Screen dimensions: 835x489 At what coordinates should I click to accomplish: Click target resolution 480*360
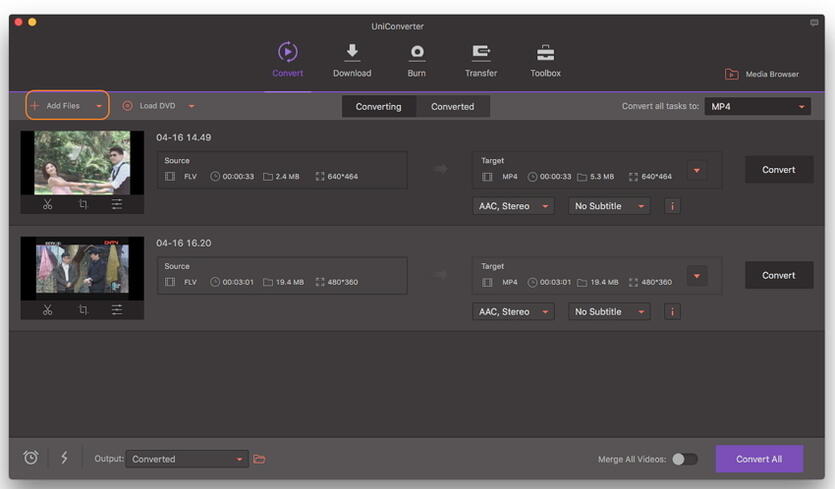[x=657, y=282]
